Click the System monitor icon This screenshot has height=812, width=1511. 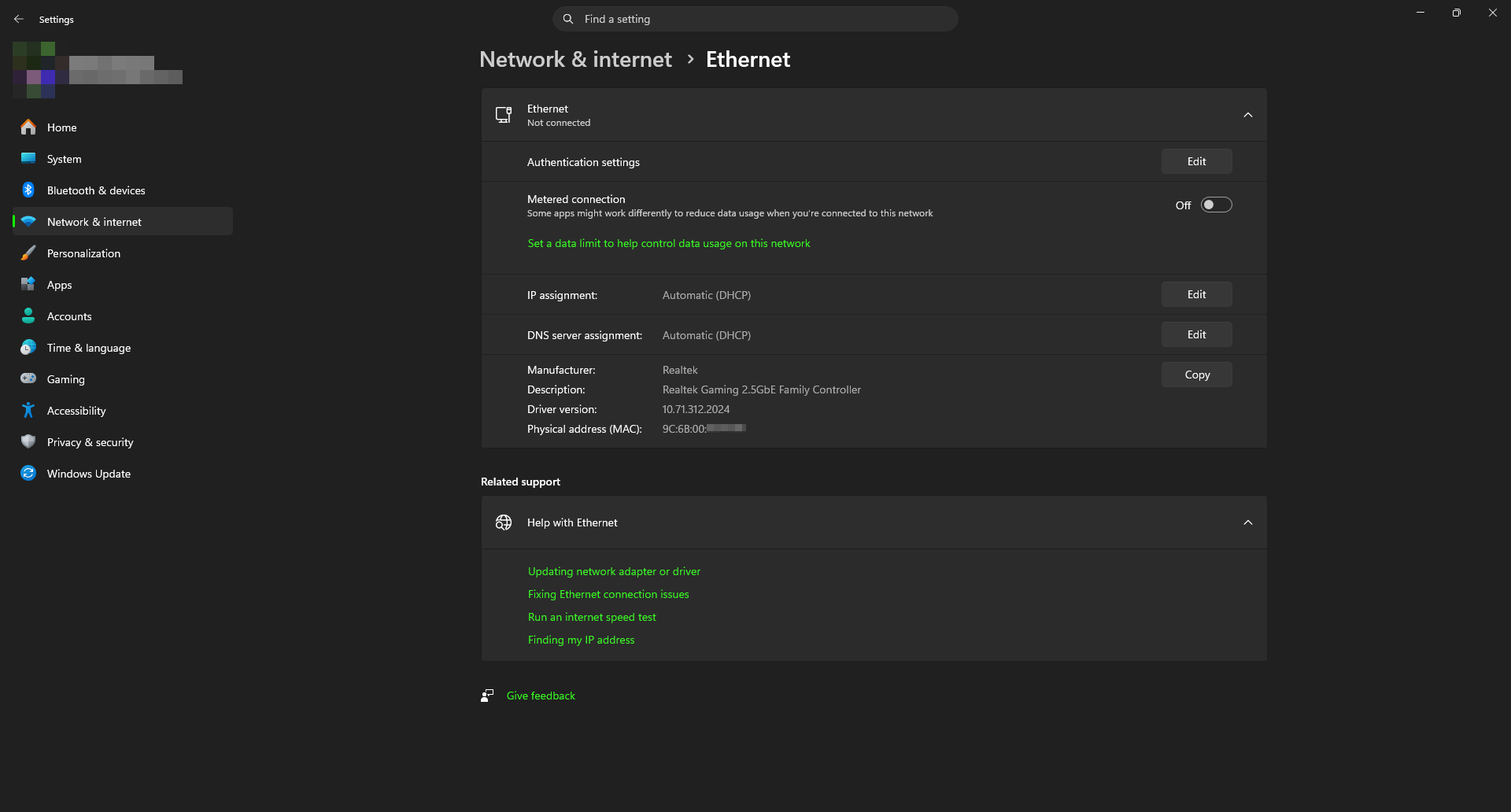click(28, 158)
